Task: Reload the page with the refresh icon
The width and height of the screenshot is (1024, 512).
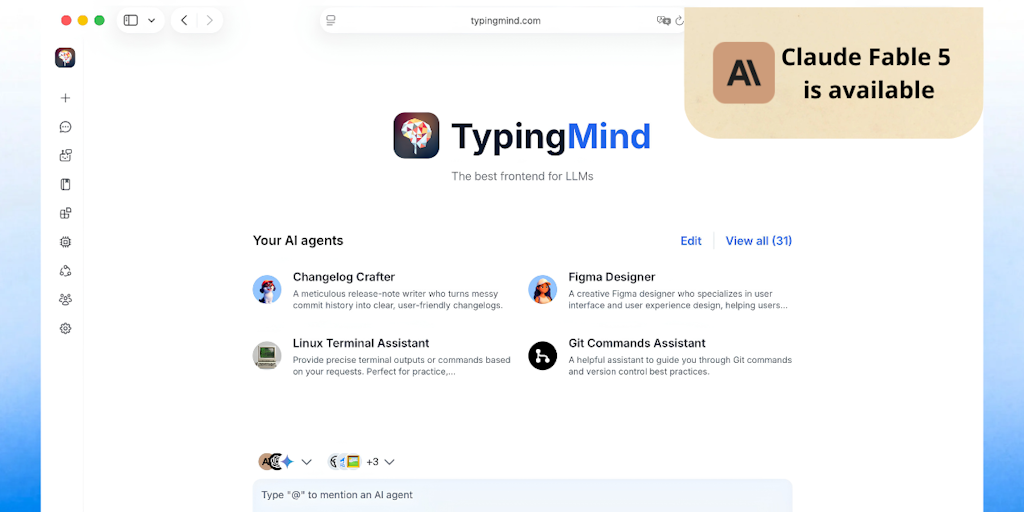Action: [x=679, y=20]
